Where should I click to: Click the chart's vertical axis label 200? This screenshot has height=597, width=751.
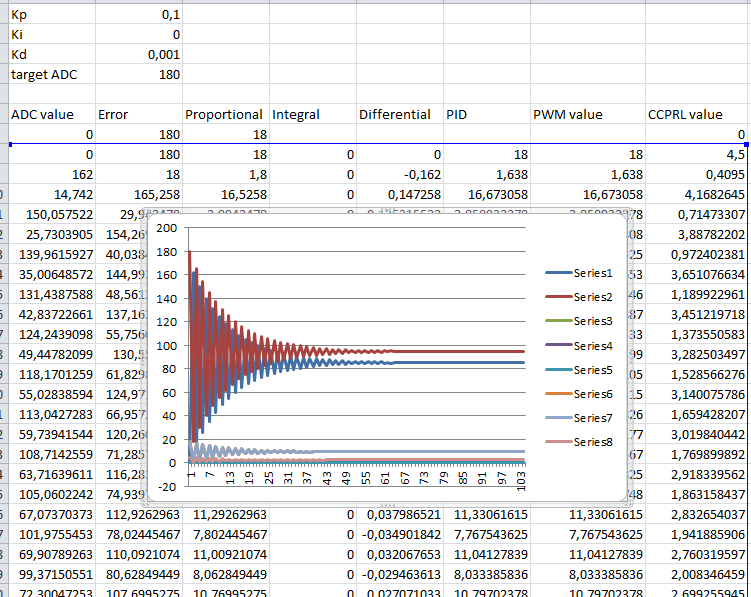pos(166,228)
